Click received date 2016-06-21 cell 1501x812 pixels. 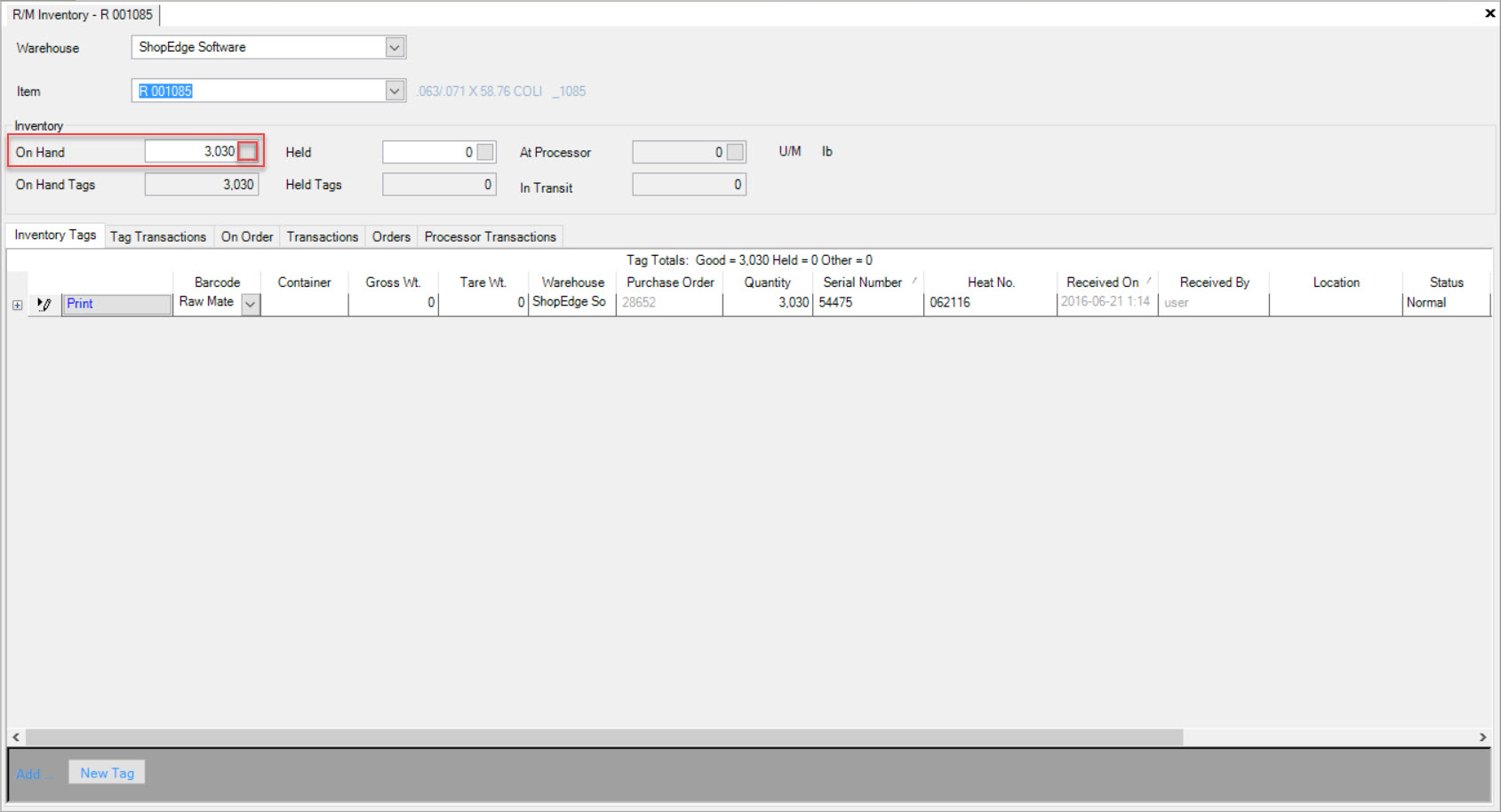[x=1106, y=303]
